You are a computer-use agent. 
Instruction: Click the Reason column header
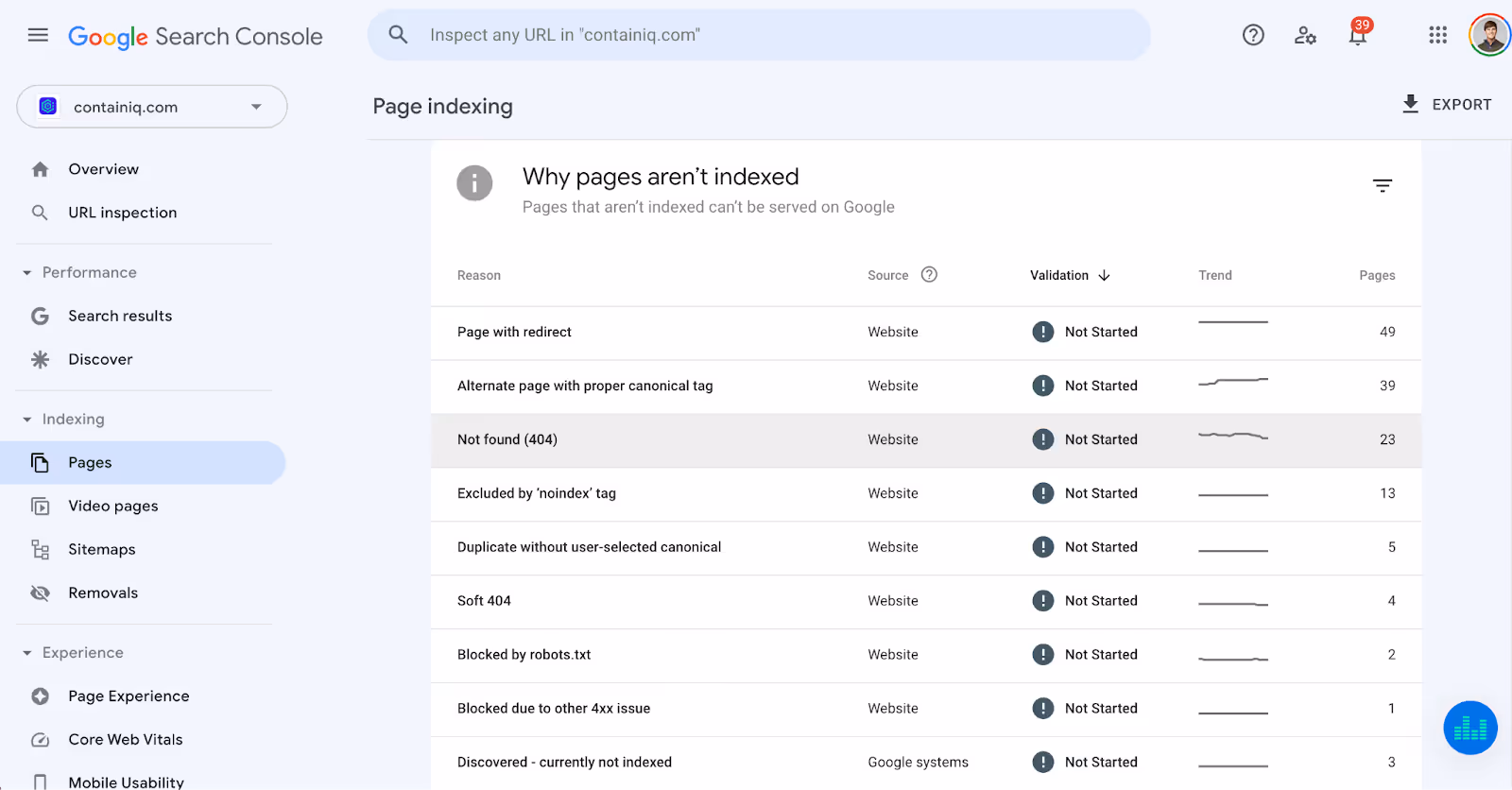coord(479,275)
